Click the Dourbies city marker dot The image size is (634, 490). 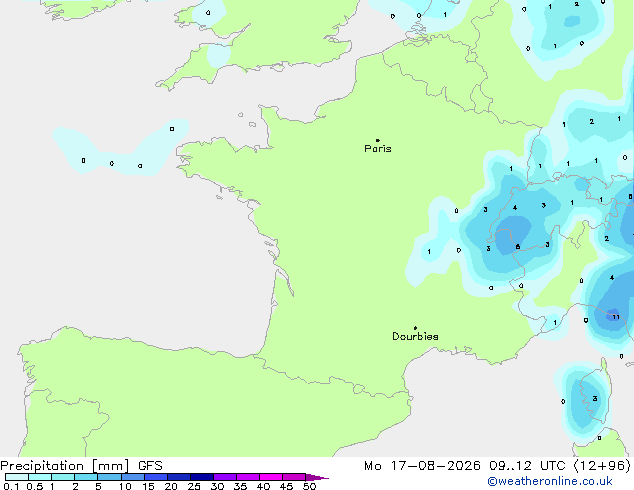pyautogui.click(x=415, y=328)
